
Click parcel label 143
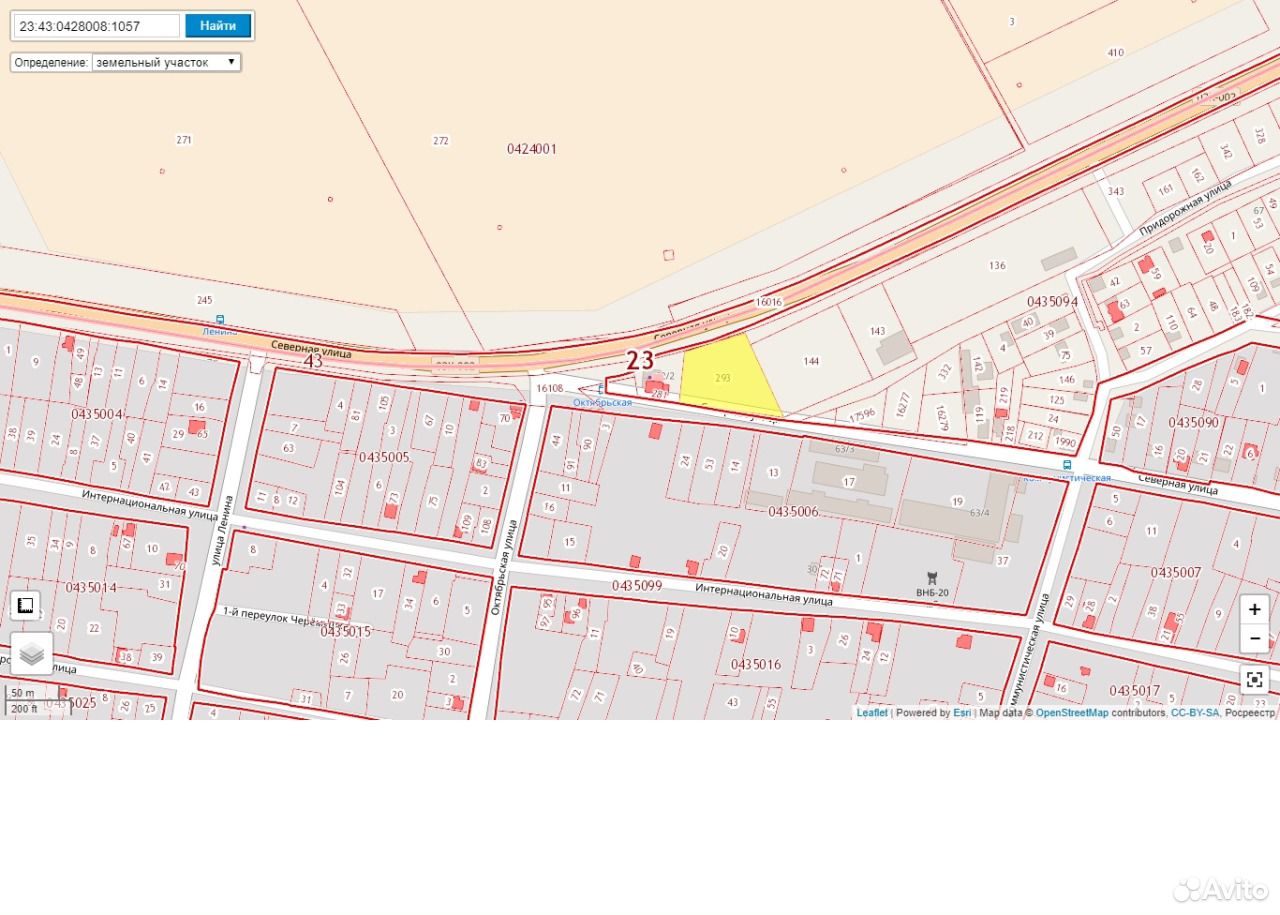click(x=878, y=331)
